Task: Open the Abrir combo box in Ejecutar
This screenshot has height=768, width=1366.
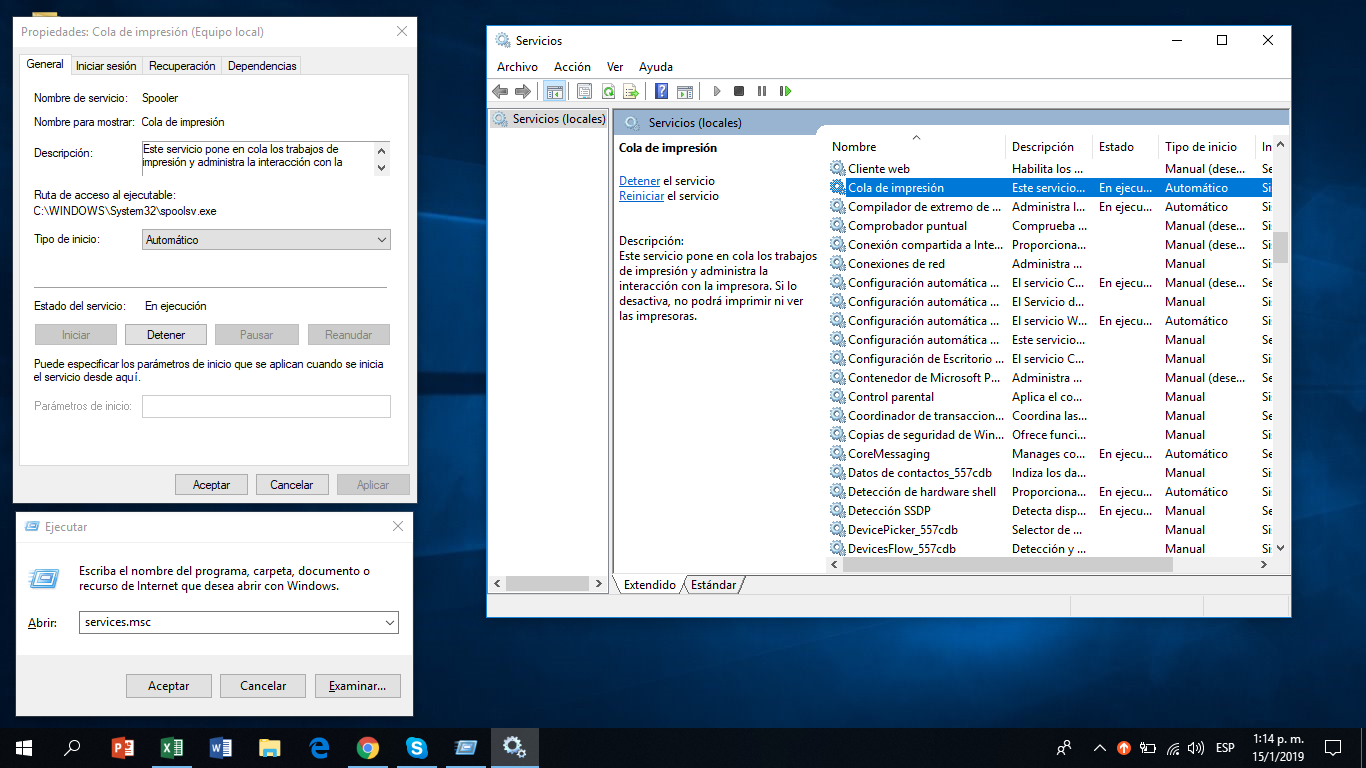Action: (x=390, y=622)
